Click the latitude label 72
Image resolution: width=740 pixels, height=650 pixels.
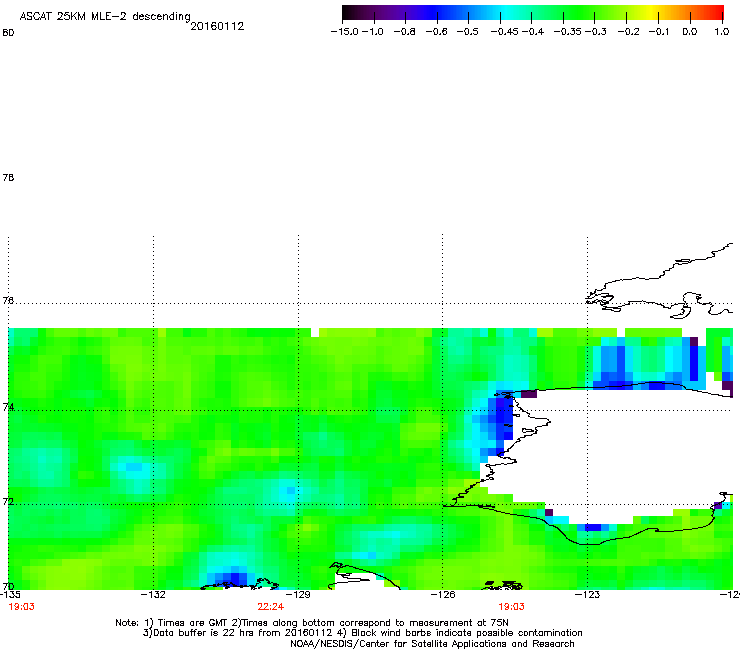[8, 501]
